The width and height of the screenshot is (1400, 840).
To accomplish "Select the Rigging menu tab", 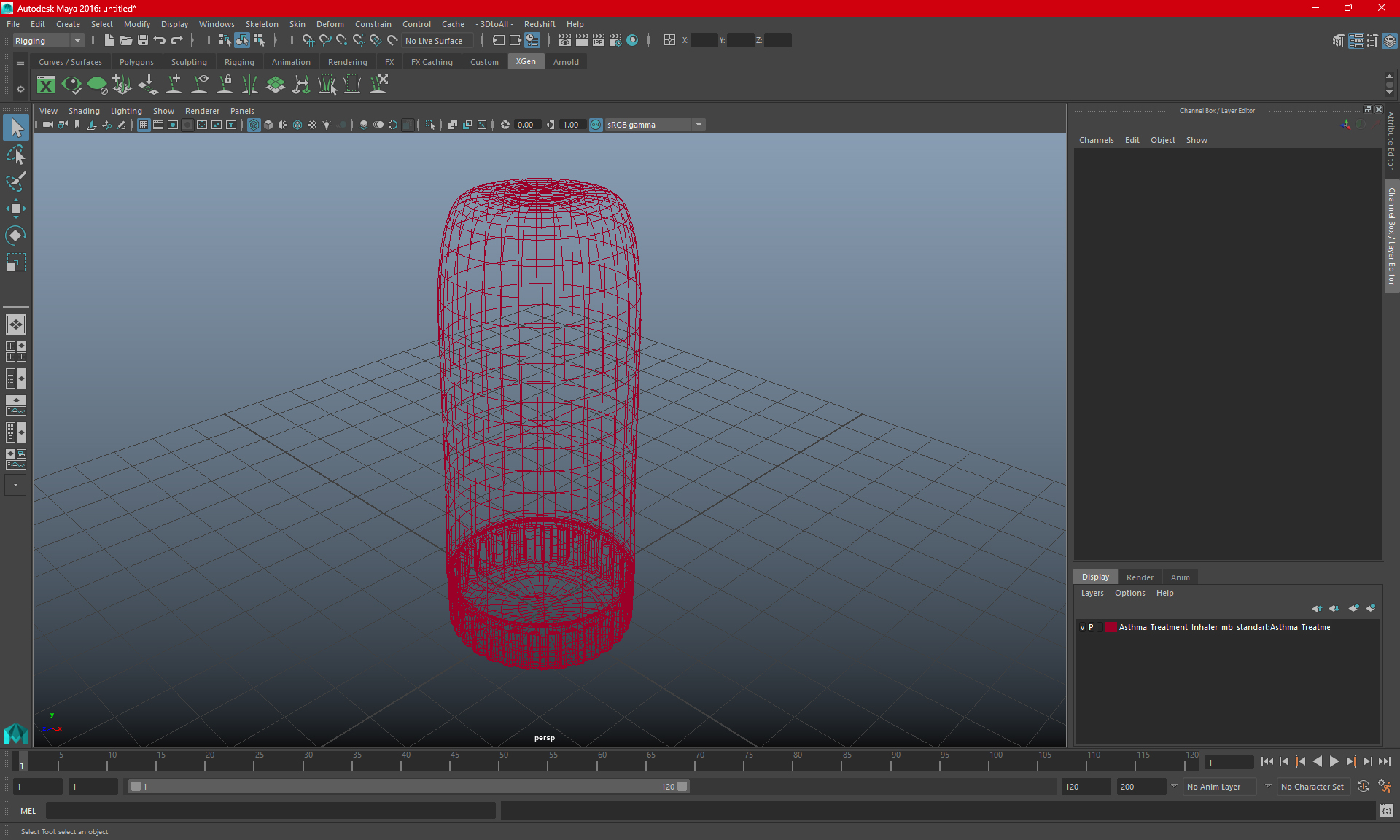I will tap(237, 62).
